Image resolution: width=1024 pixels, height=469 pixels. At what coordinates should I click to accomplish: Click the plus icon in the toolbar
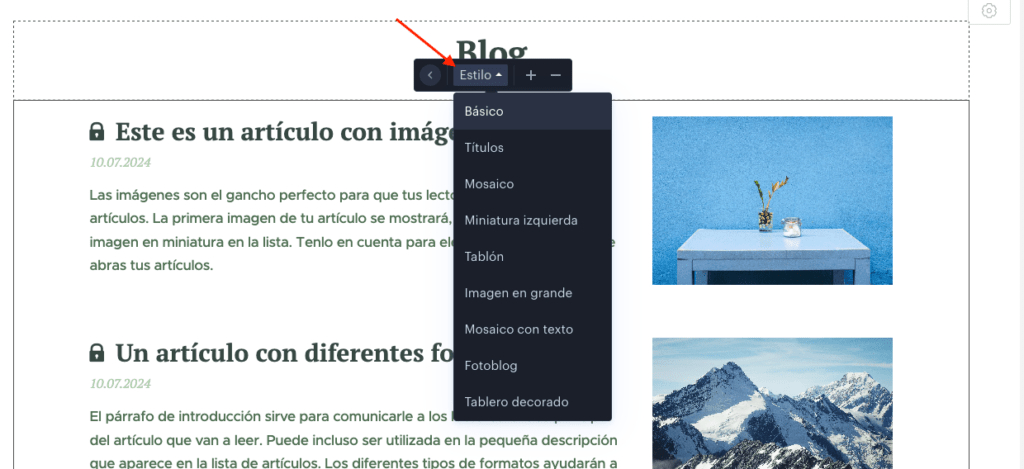(x=531, y=75)
